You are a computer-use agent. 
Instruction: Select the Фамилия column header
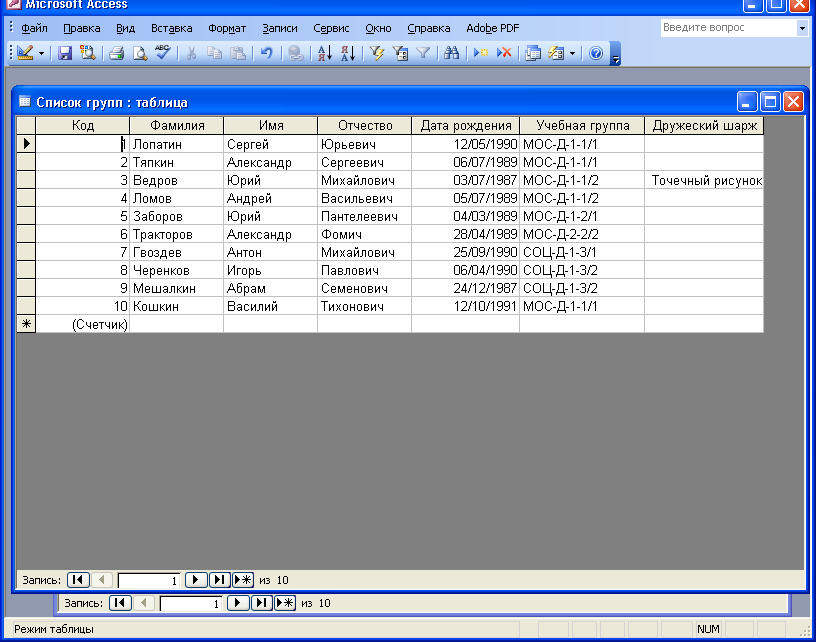click(x=177, y=125)
